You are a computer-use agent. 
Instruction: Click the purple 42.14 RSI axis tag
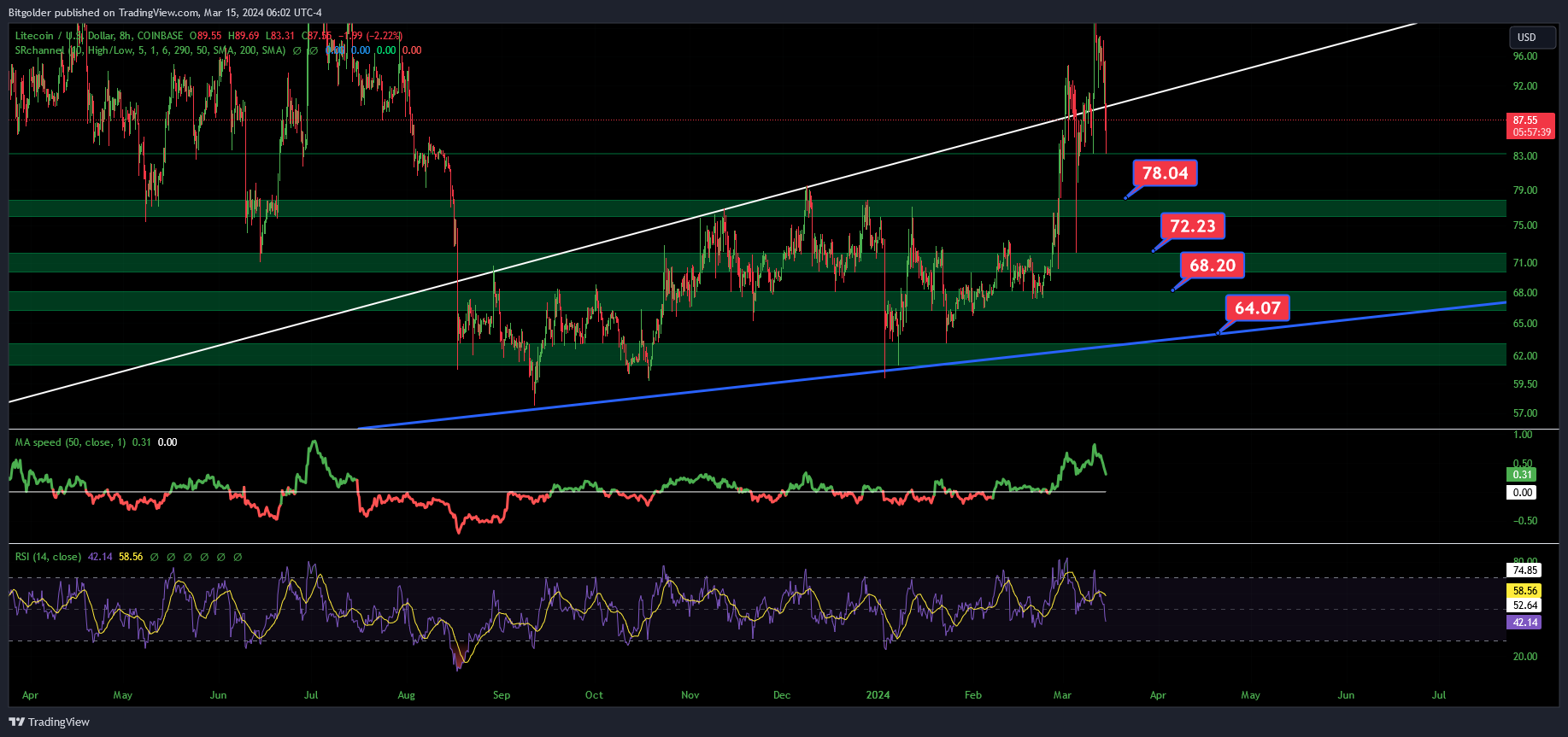point(1524,623)
